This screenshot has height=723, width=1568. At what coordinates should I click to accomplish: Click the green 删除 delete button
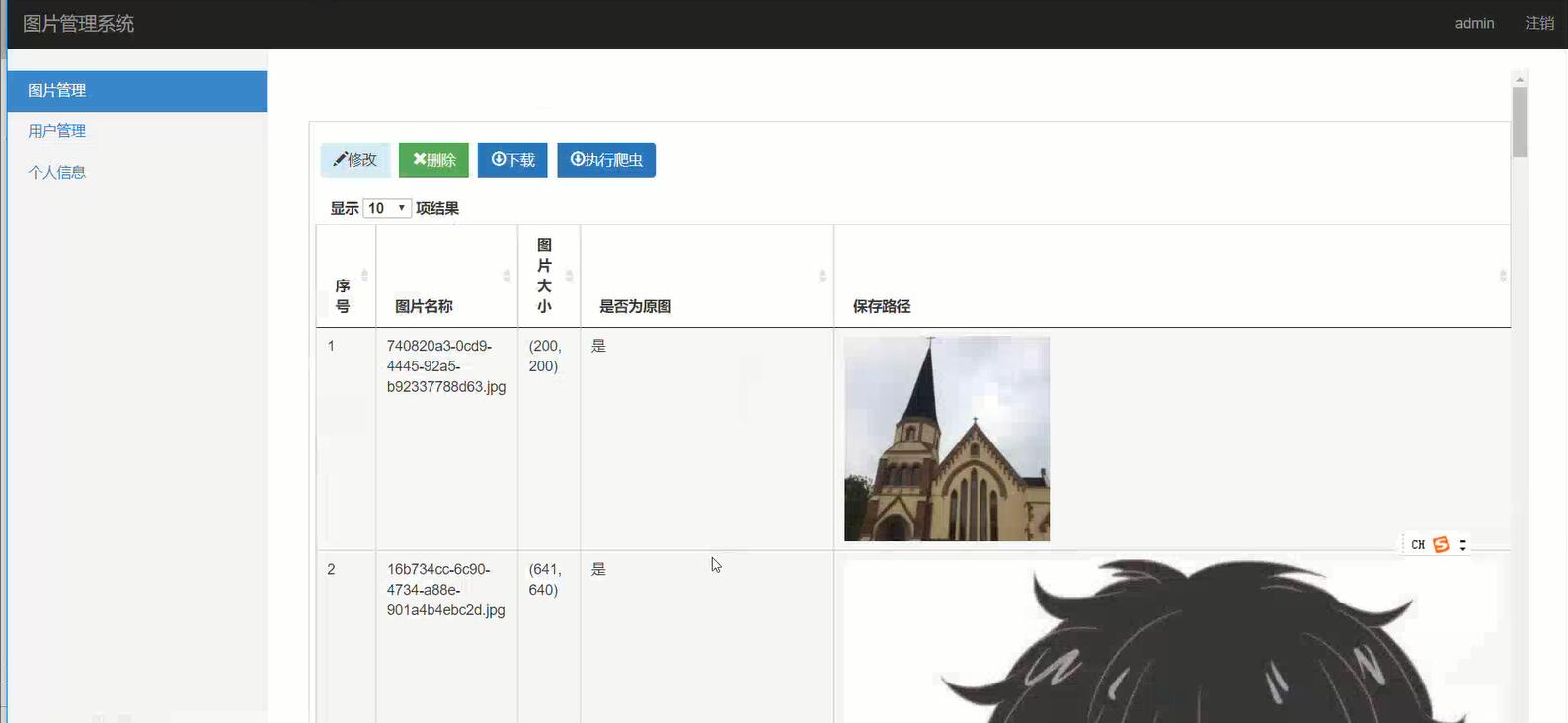pos(433,160)
